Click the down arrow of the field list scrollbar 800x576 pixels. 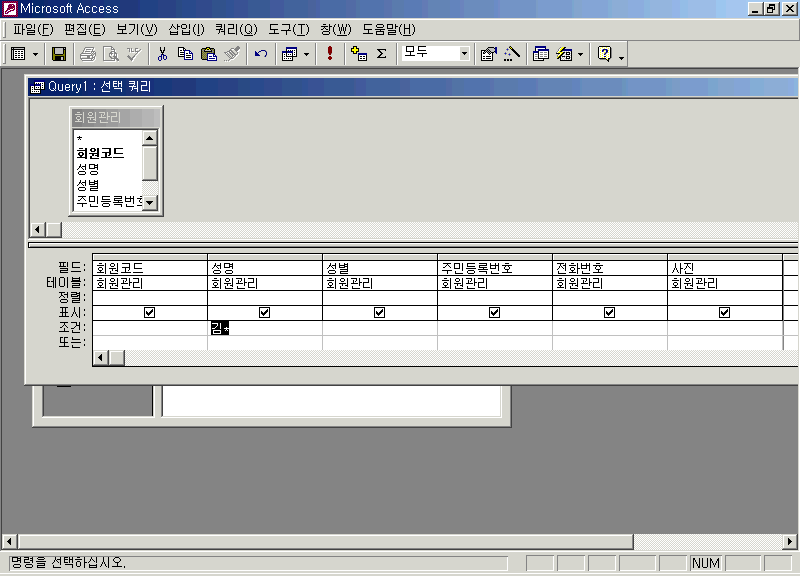pyautogui.click(x=149, y=203)
